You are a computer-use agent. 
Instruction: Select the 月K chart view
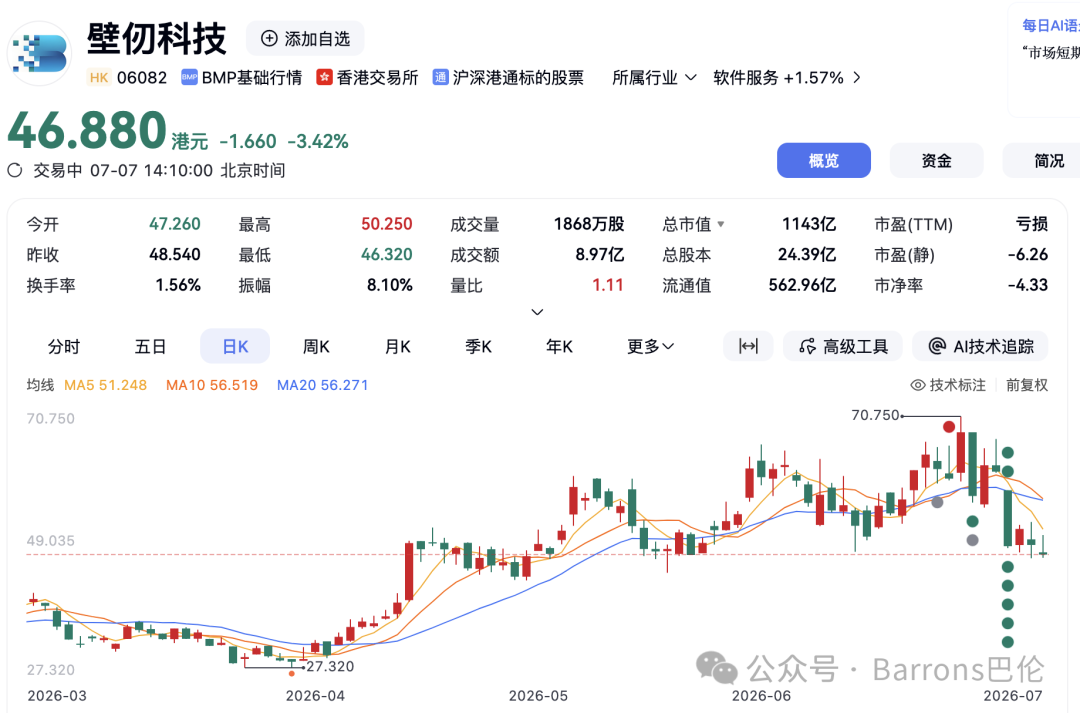[397, 347]
